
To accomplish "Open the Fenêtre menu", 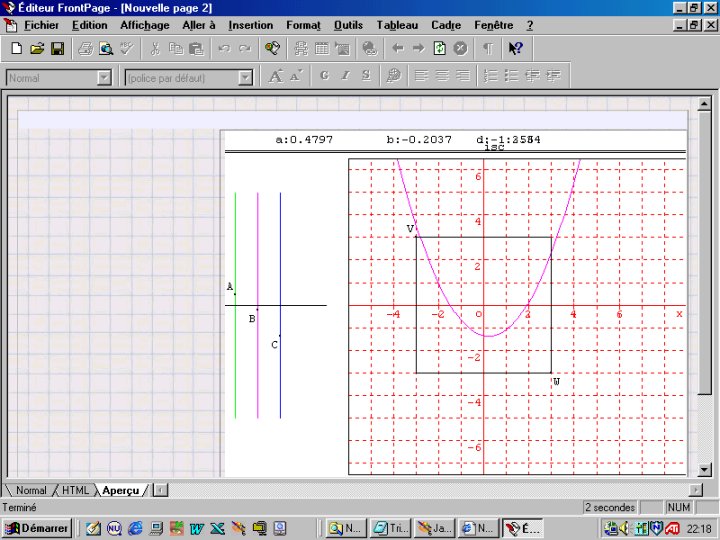I will [494, 25].
